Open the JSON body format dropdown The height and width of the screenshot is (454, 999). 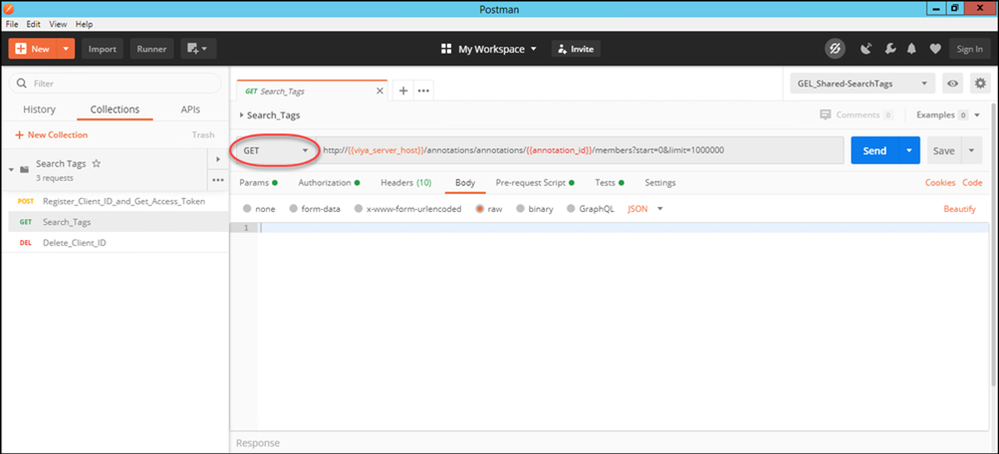[x=645, y=209]
